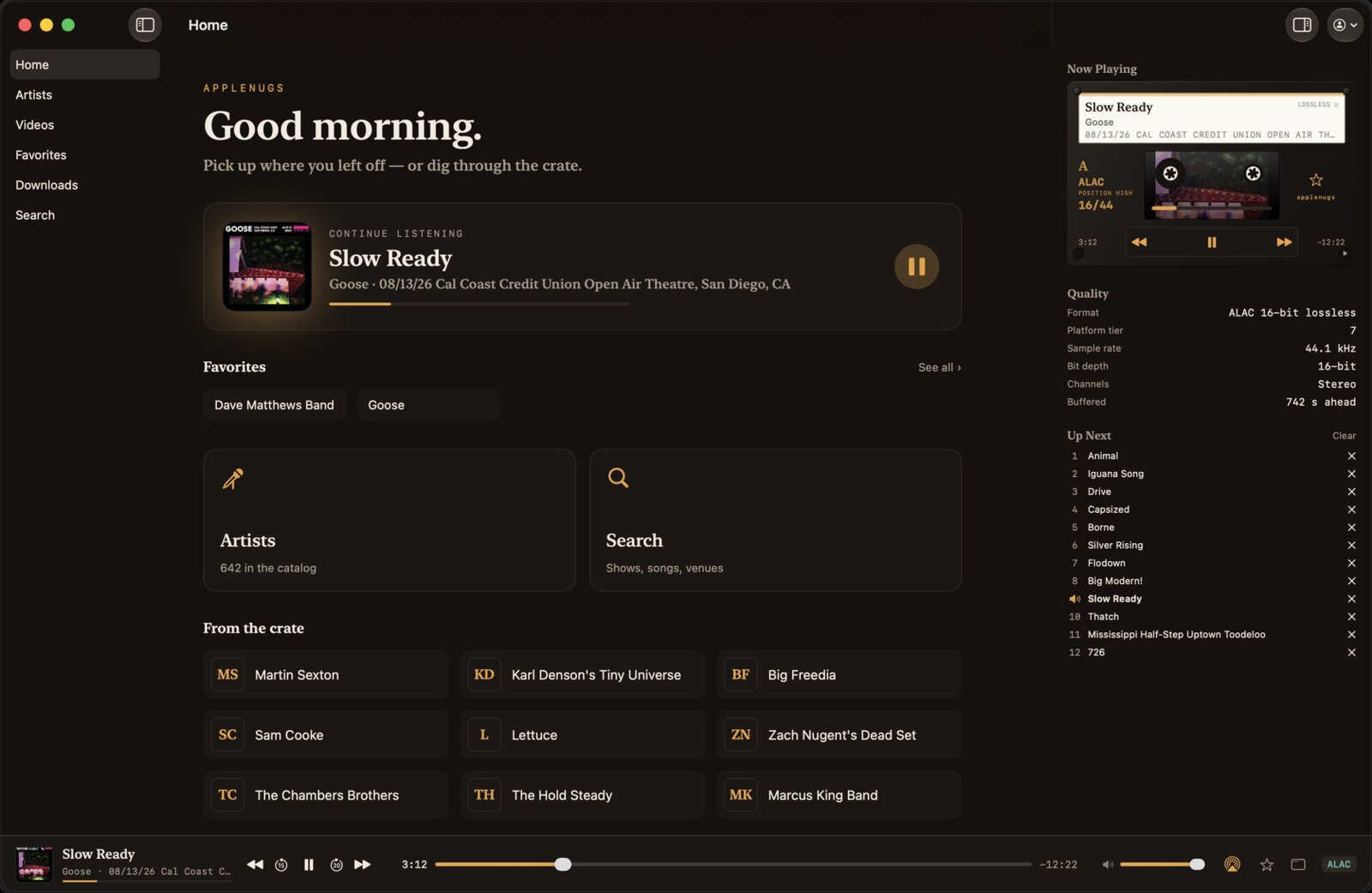Toggle favorite star in bottom player bar
This screenshot has height=893, width=1372.
pos(1267,865)
